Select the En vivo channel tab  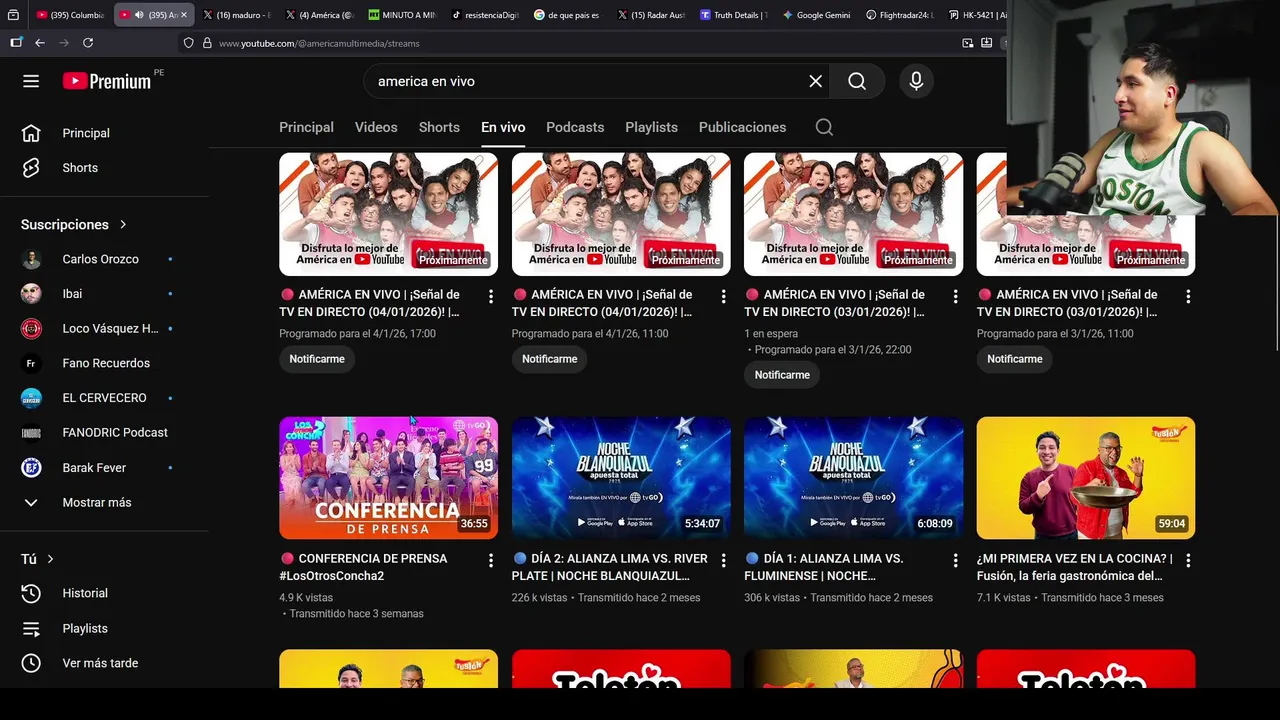pyautogui.click(x=503, y=127)
